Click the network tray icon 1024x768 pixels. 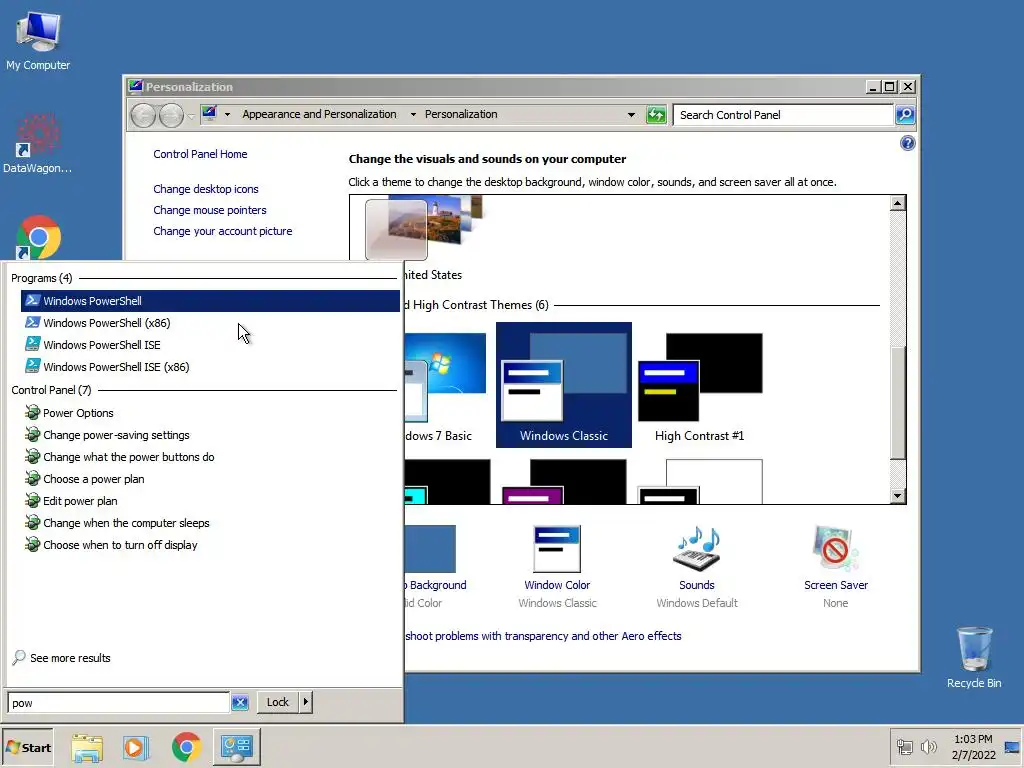[x=904, y=747]
